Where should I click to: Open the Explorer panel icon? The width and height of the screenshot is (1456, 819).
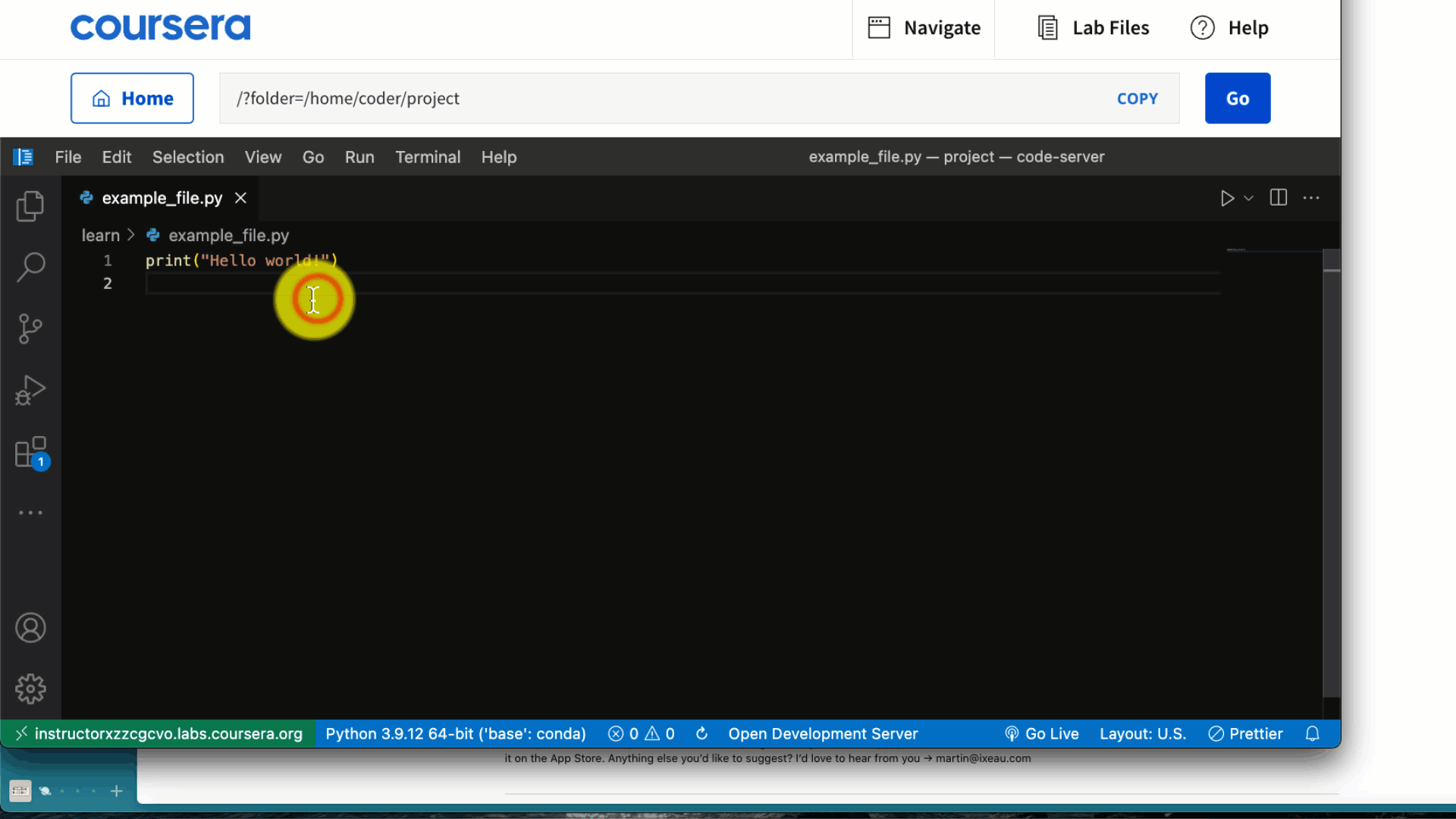point(30,206)
